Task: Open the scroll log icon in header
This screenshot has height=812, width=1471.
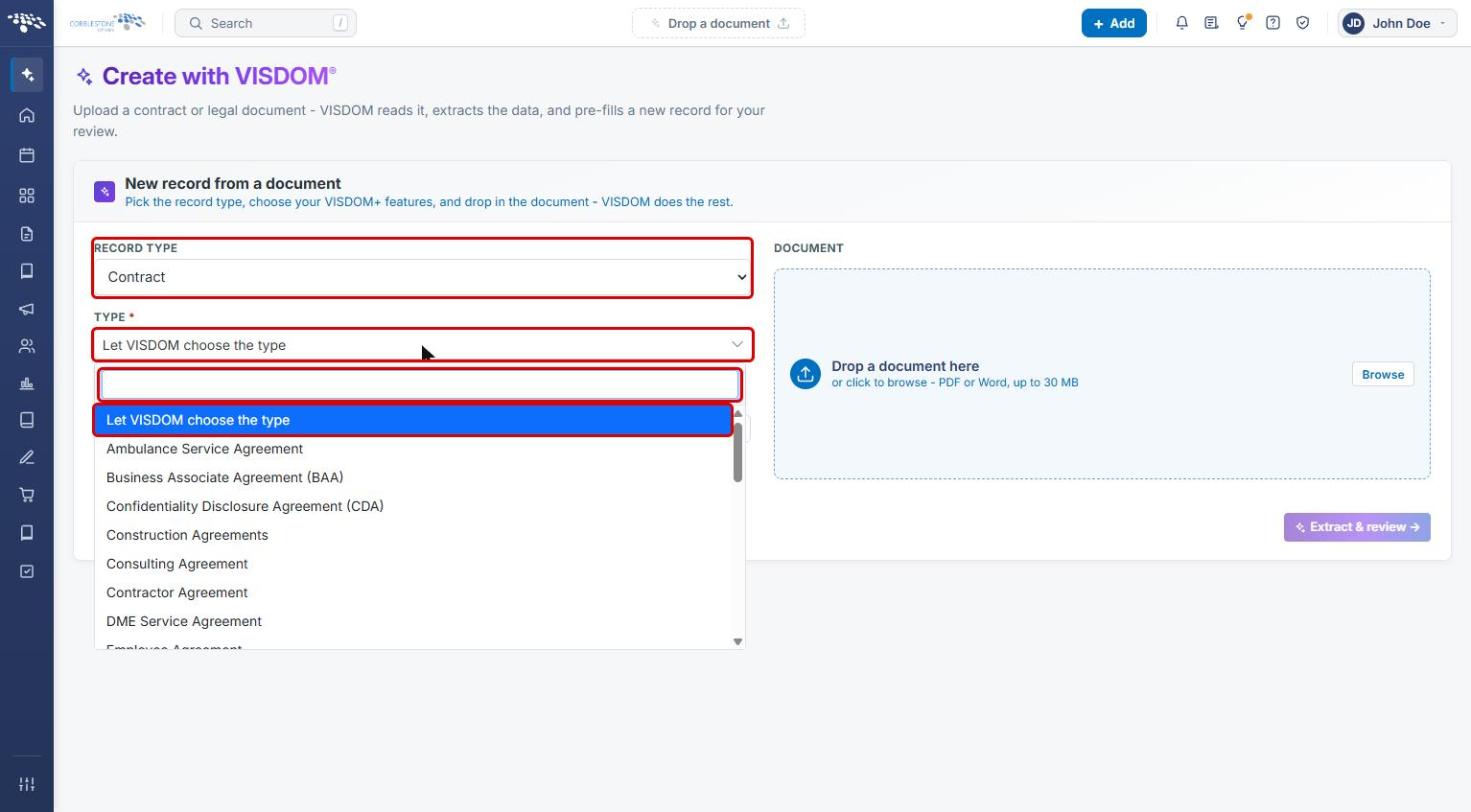Action: coord(1212,22)
